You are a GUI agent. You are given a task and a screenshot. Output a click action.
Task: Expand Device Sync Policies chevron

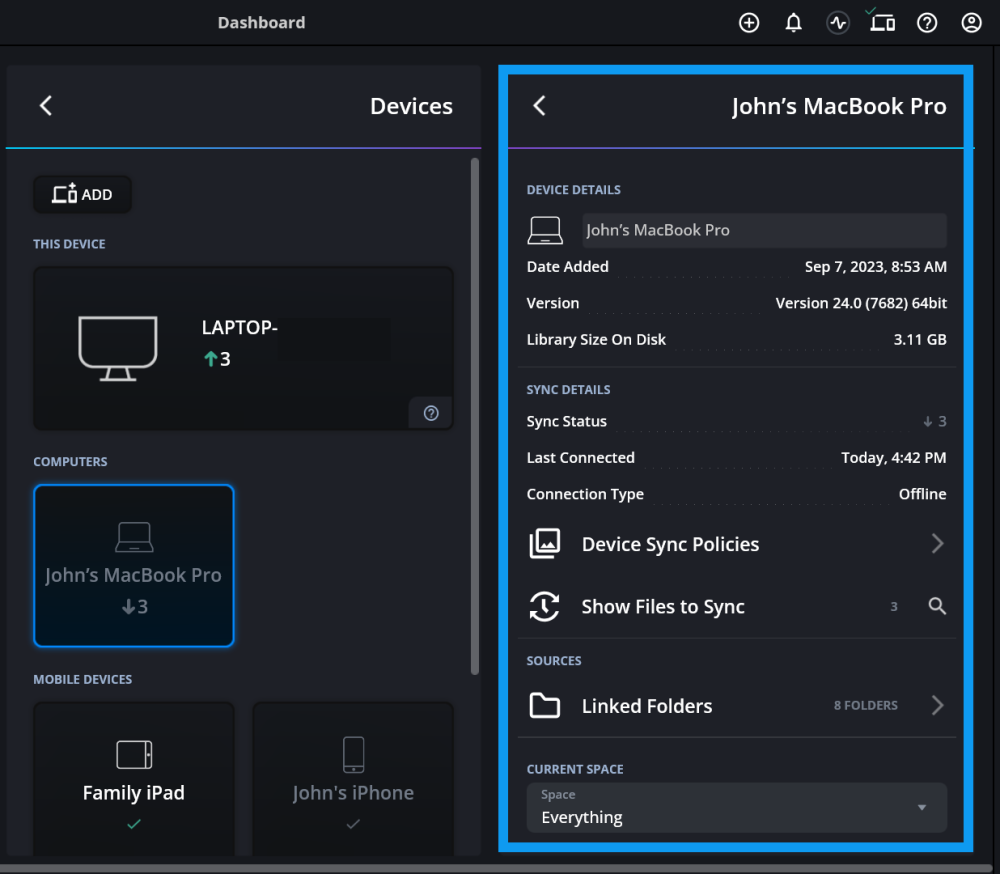click(937, 544)
